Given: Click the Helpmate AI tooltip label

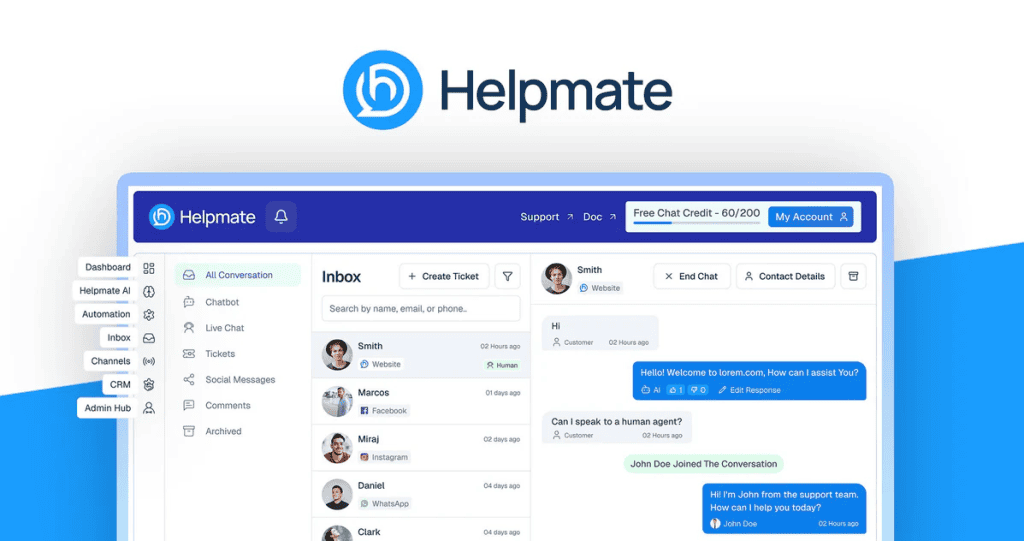Looking at the screenshot, I should [104, 291].
